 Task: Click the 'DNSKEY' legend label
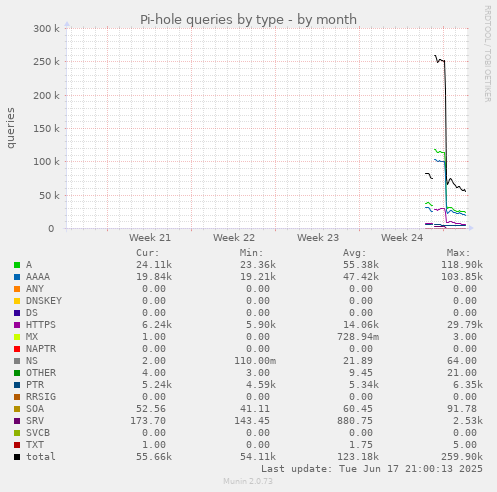click(x=44, y=301)
